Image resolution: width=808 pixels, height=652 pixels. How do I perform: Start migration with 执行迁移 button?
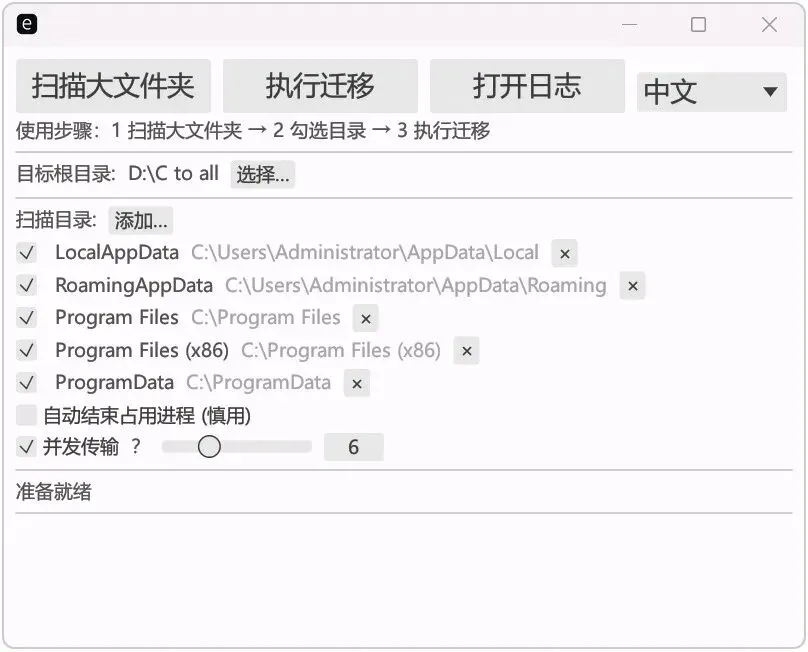click(320, 86)
